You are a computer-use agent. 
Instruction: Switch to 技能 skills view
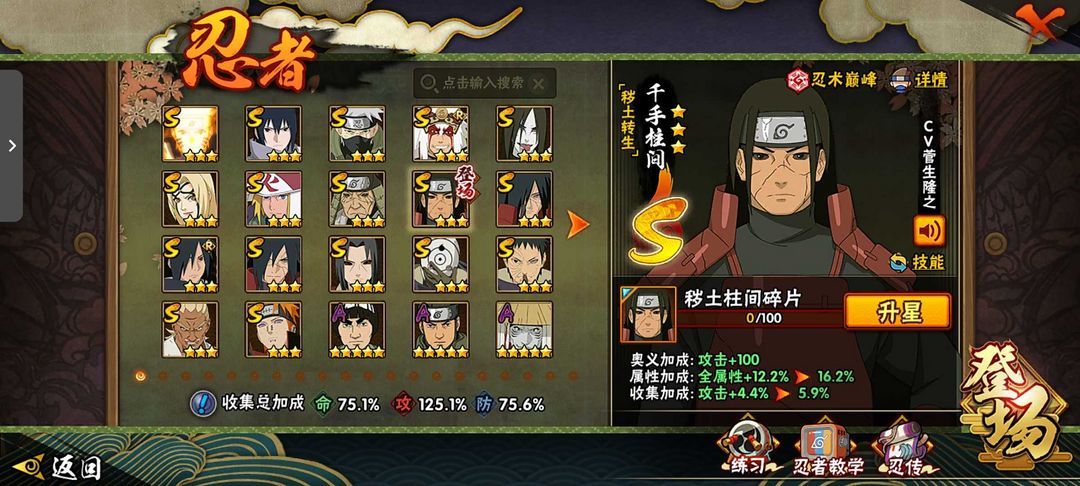tap(917, 262)
